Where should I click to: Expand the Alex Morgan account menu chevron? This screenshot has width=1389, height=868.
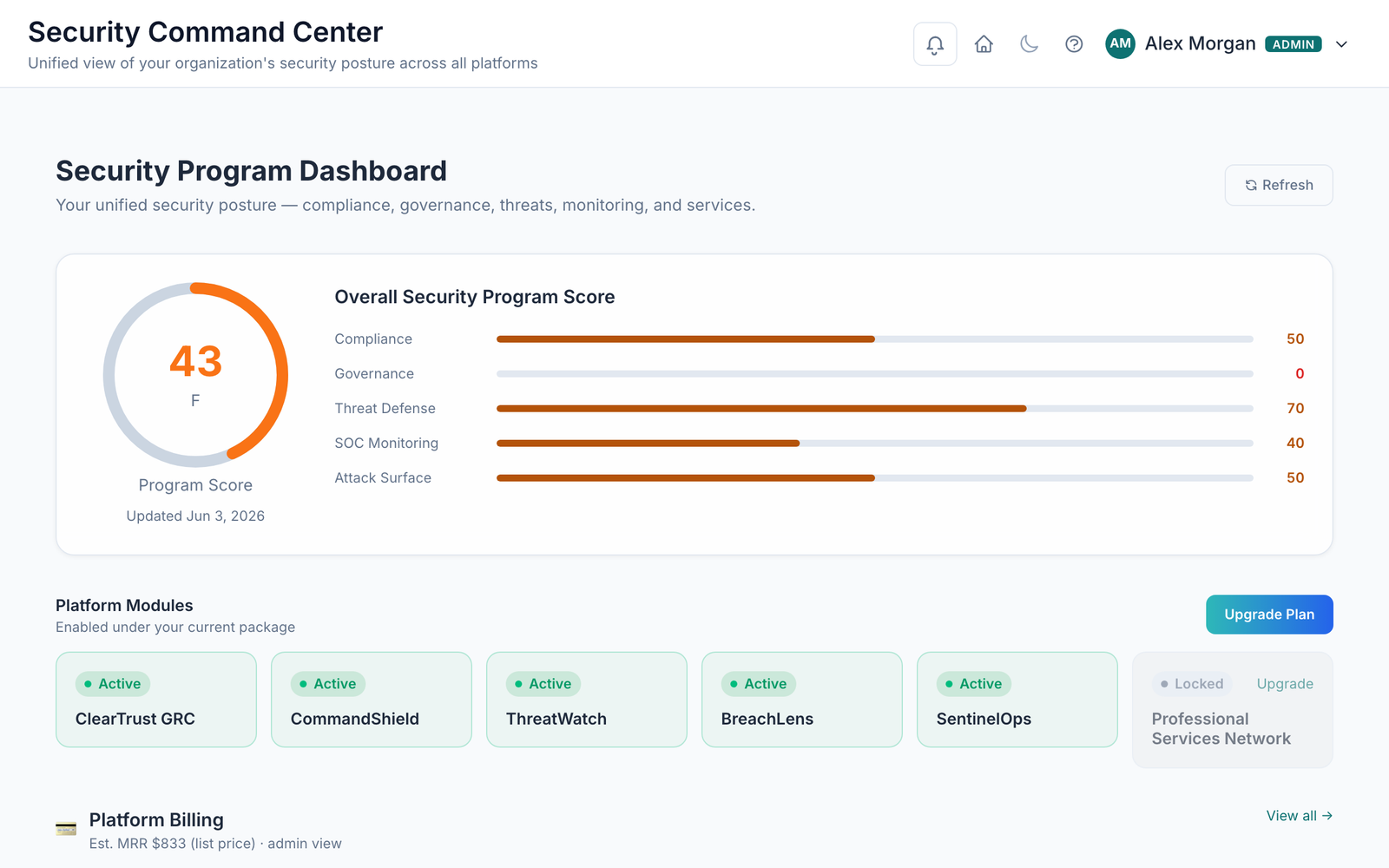1341,44
